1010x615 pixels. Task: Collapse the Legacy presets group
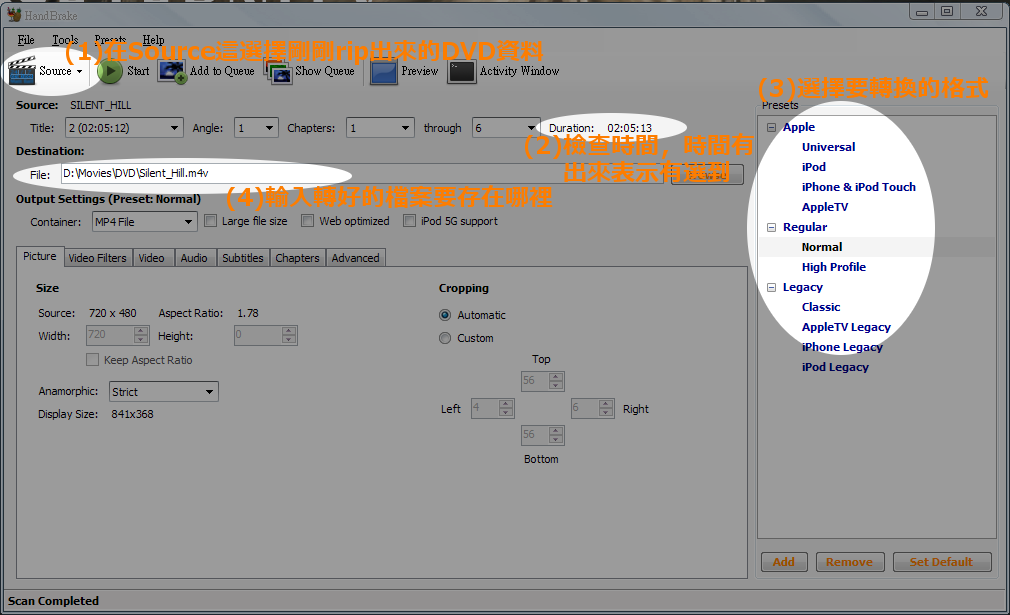(772, 287)
